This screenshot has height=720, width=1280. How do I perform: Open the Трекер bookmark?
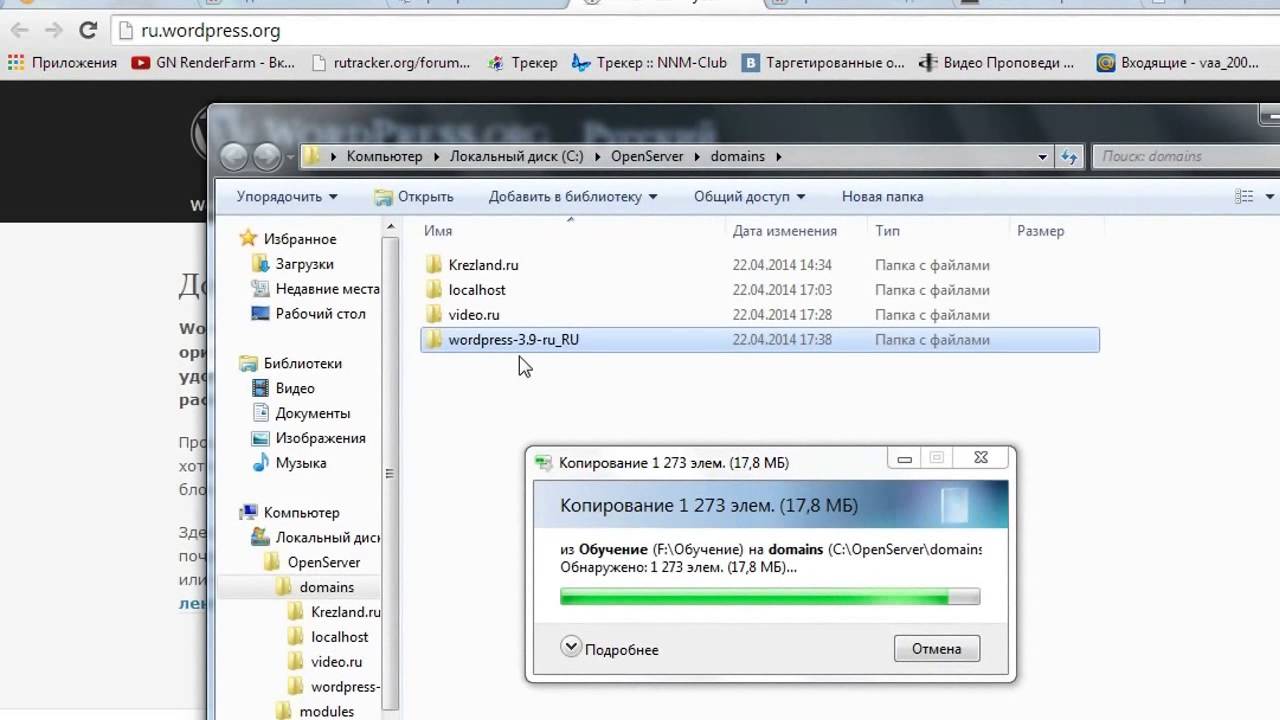pos(522,62)
